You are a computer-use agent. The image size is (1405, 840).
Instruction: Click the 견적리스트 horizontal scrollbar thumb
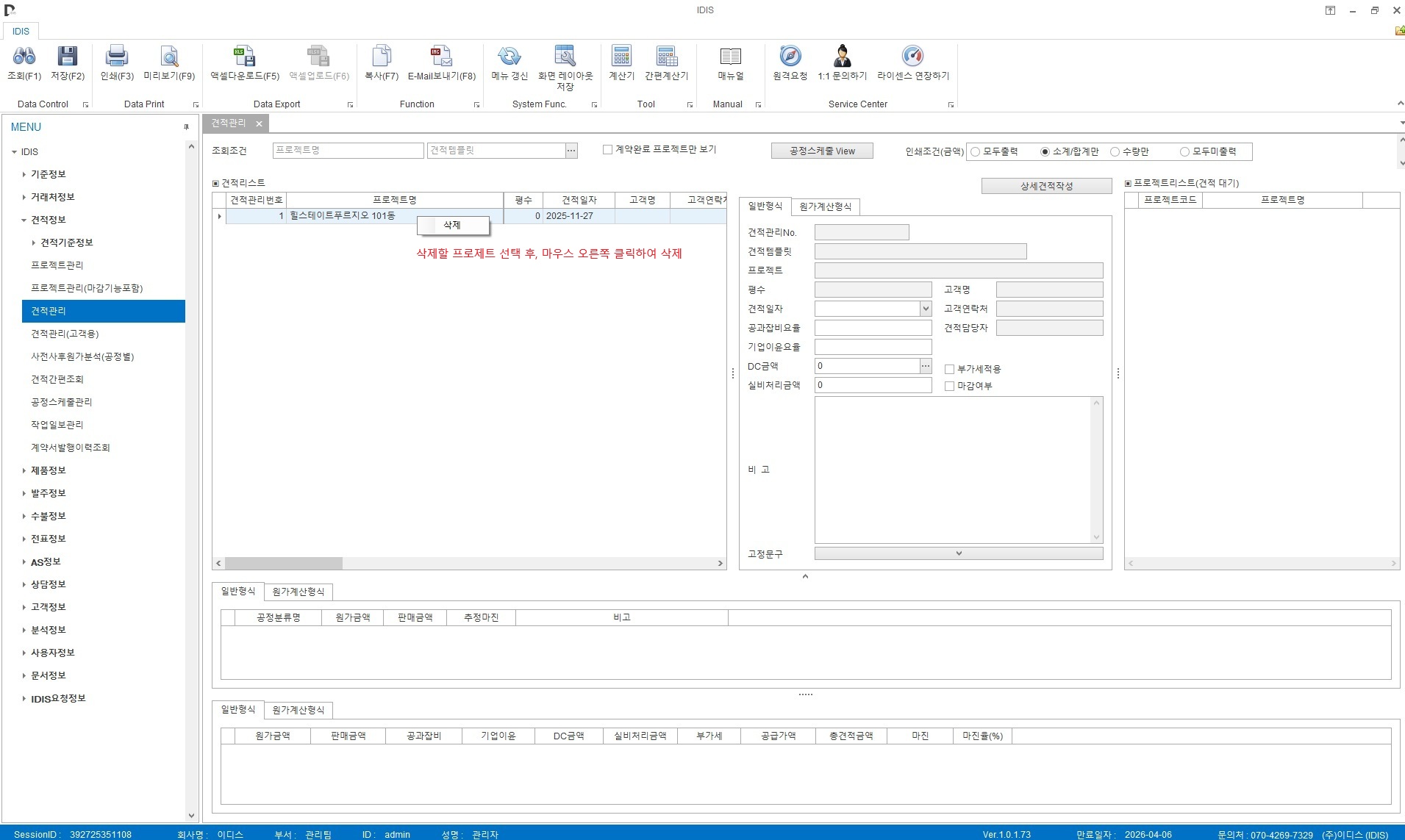tap(283, 564)
